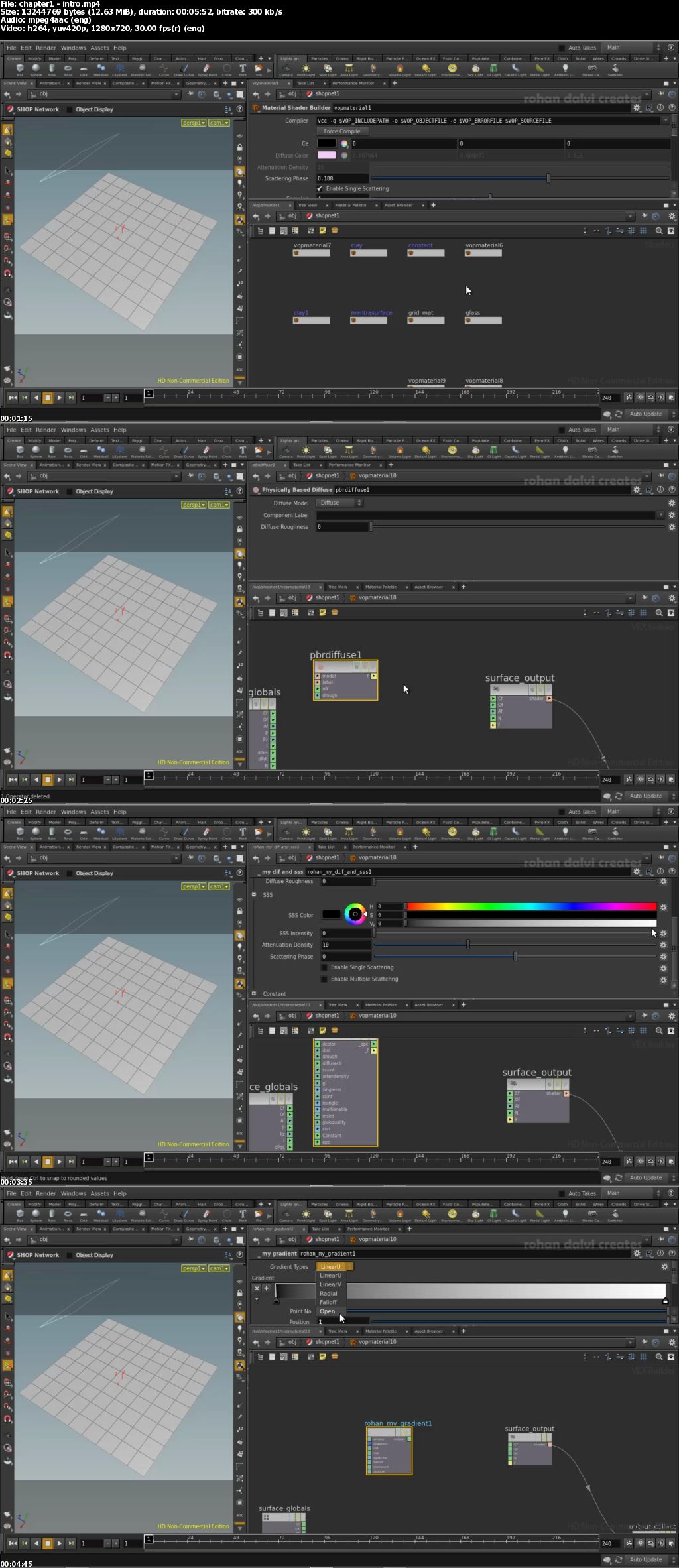Enable Single Scattering checkbox in my dif and sss
Viewport: 679px width, 1568px height.
324,967
